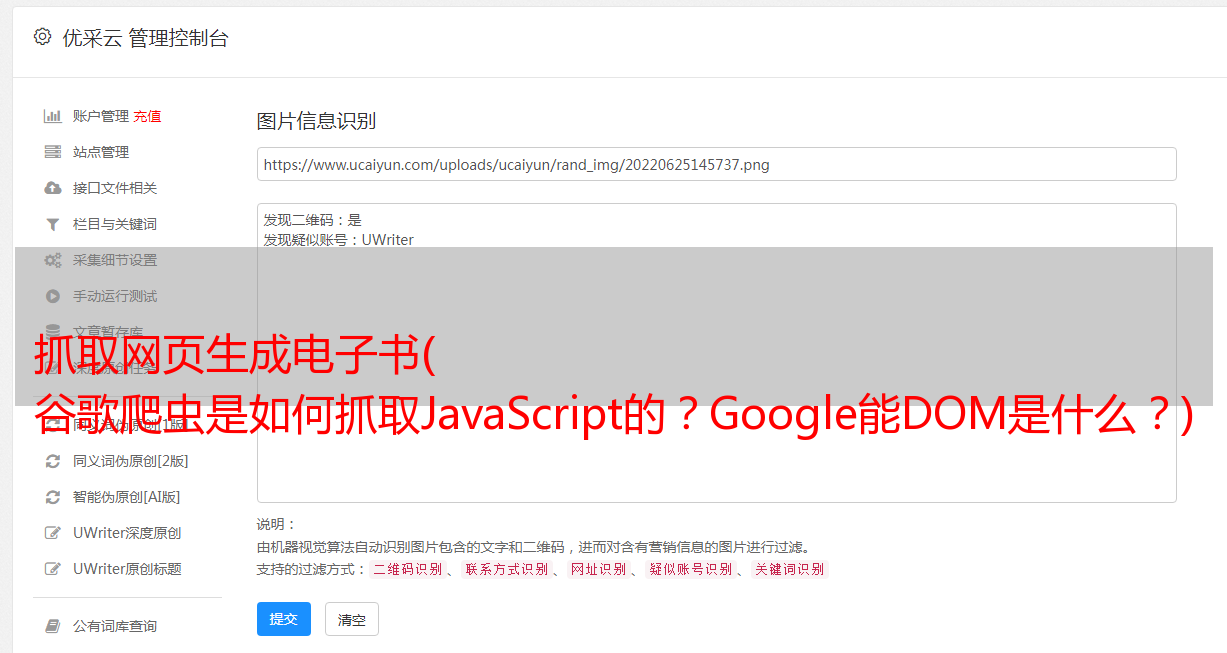Open 站点管理 in the sidebar
This screenshot has width=1227, height=653.
pos(101,152)
